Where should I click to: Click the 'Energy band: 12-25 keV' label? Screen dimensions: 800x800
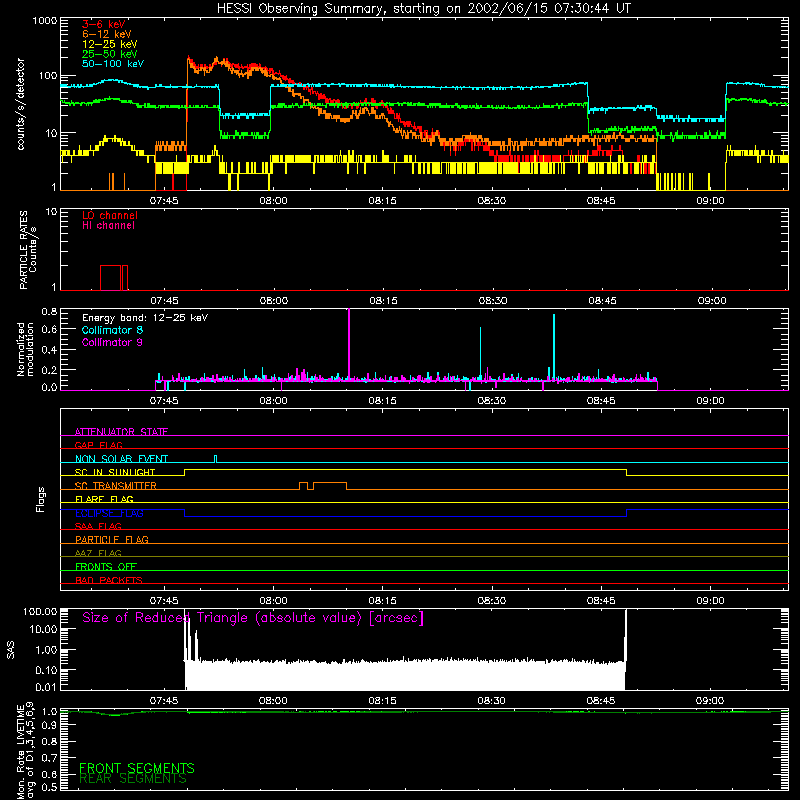(145, 318)
